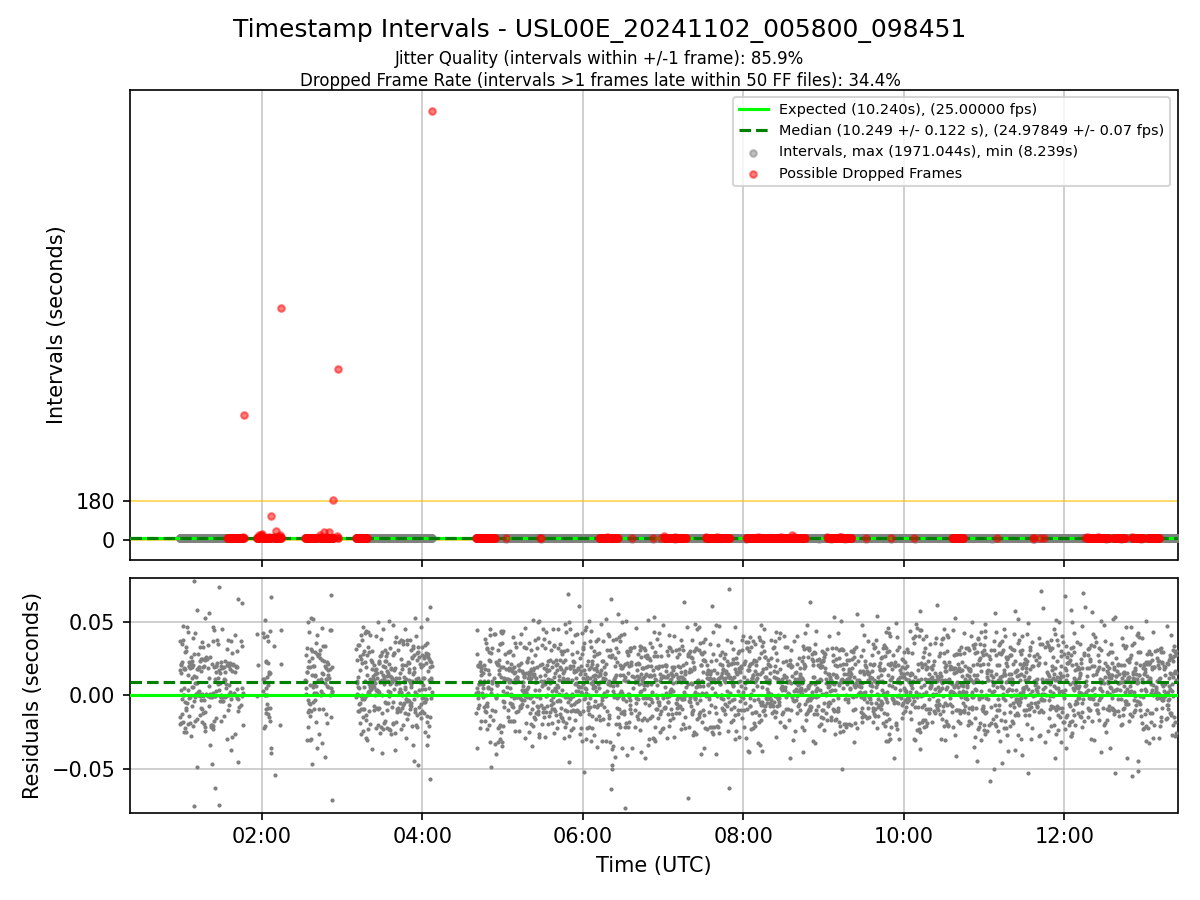Click the gray legend marker for Intervals

[x=754, y=152]
